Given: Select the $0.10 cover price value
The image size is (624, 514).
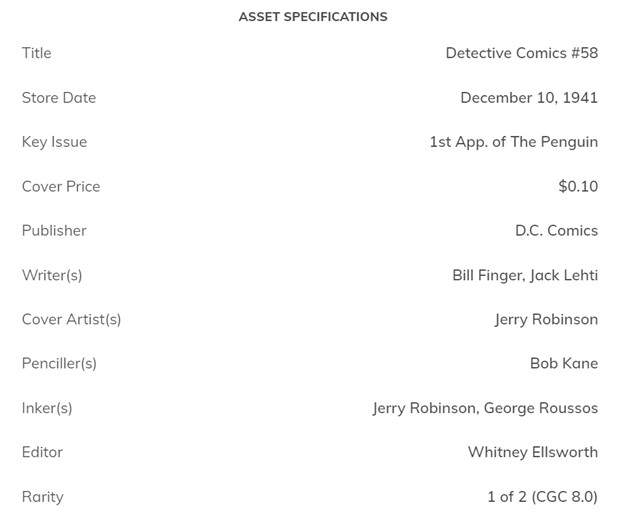Looking at the screenshot, I should (578, 186).
